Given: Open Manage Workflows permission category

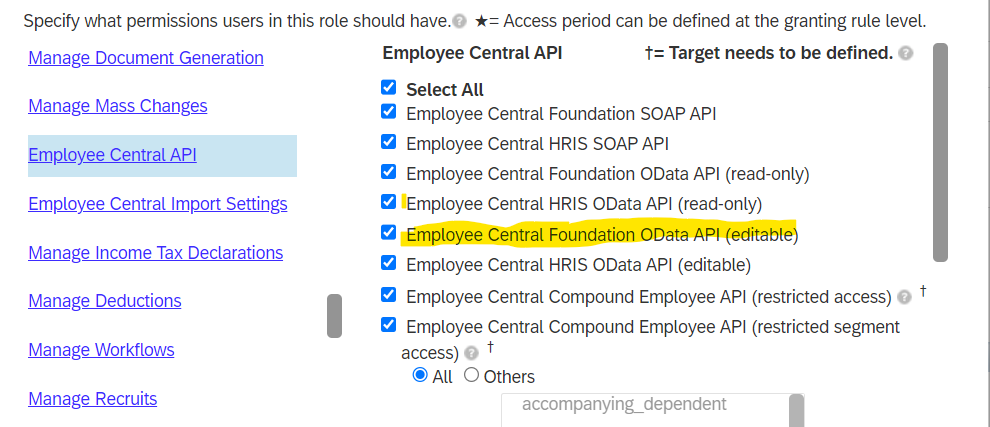Looking at the screenshot, I should (x=101, y=349).
